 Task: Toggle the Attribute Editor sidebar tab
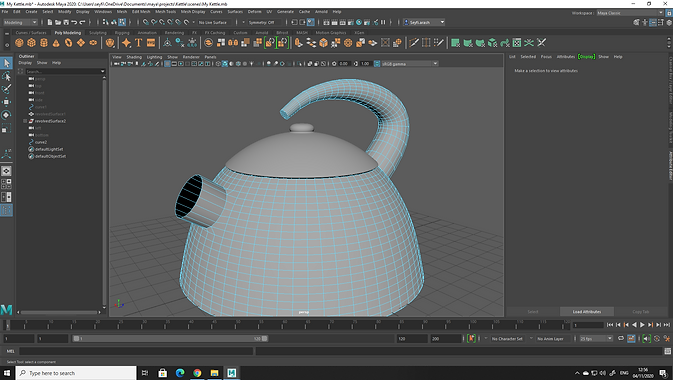point(670,165)
